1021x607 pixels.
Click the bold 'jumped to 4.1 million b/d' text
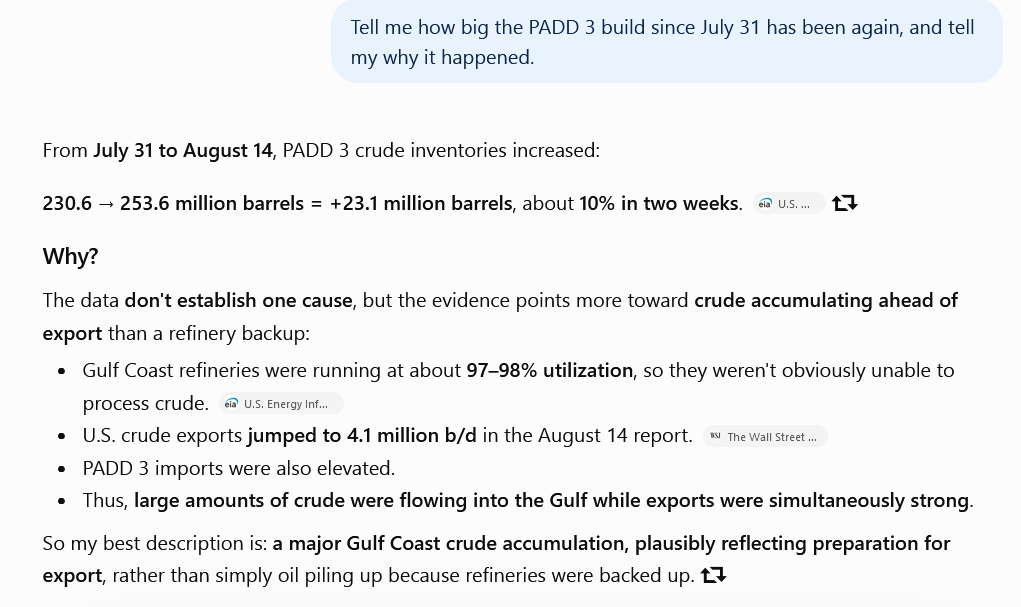[x=362, y=435]
